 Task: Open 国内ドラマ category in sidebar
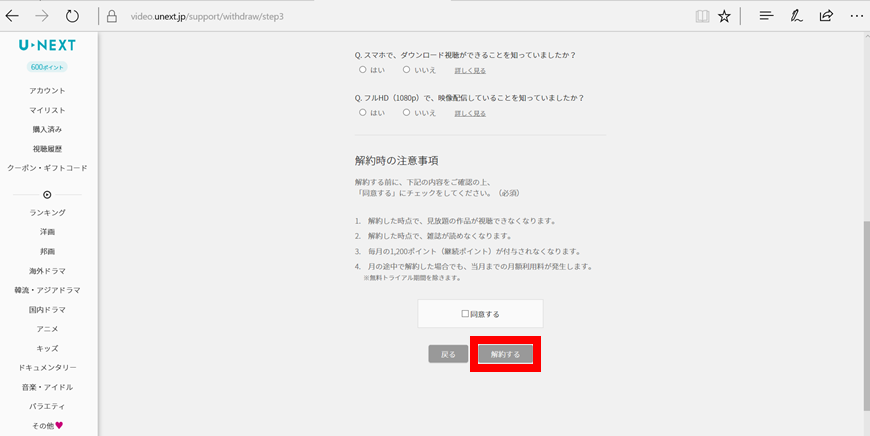click(x=47, y=310)
